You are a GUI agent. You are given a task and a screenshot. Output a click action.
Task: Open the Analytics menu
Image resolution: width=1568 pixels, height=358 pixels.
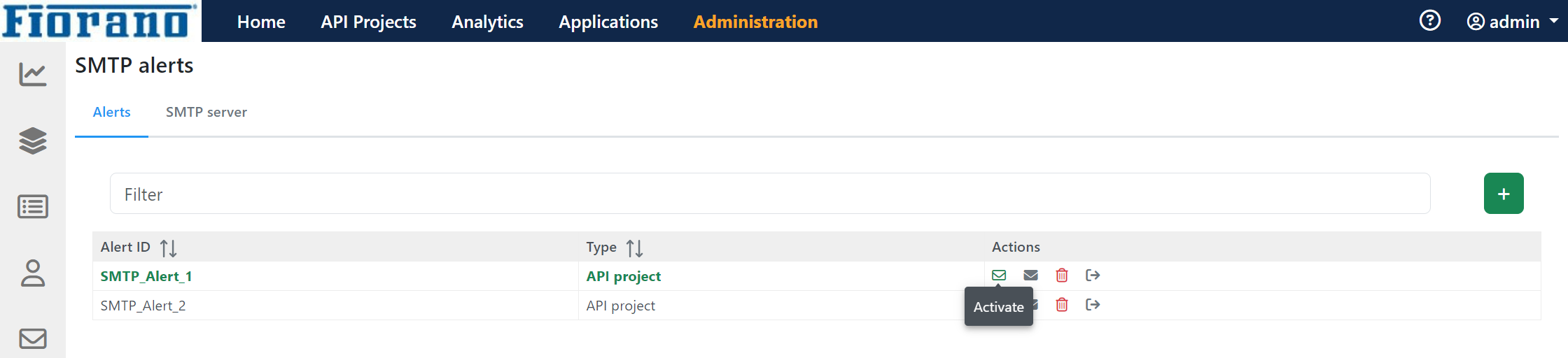click(x=487, y=22)
